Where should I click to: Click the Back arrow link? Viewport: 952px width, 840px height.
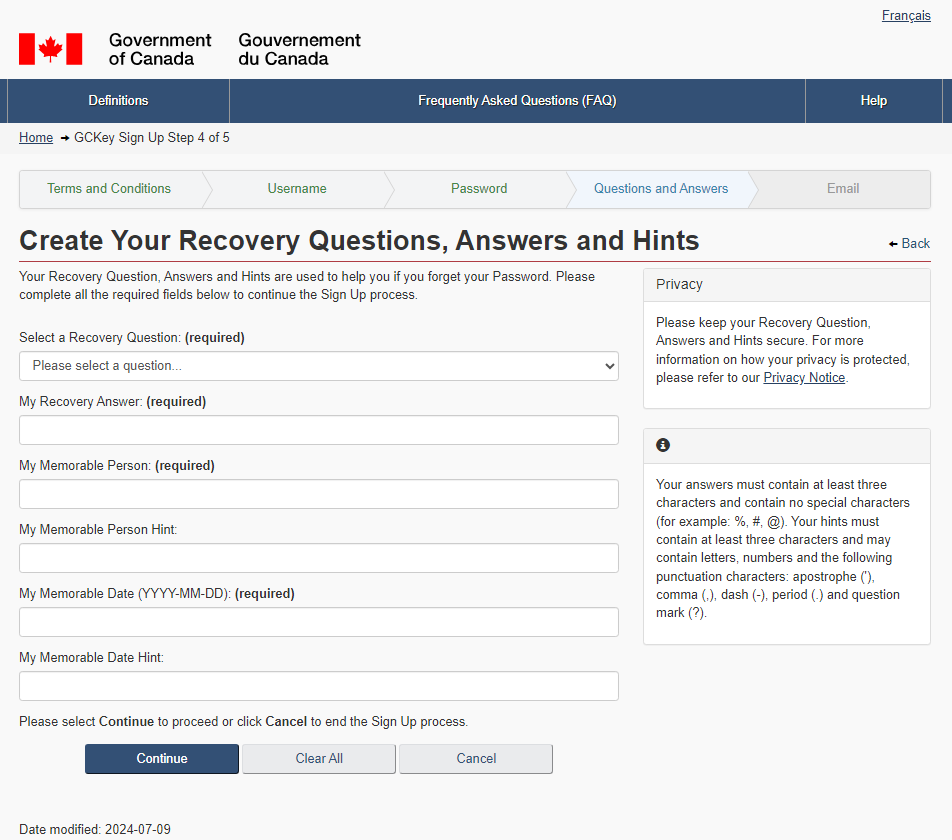point(909,243)
